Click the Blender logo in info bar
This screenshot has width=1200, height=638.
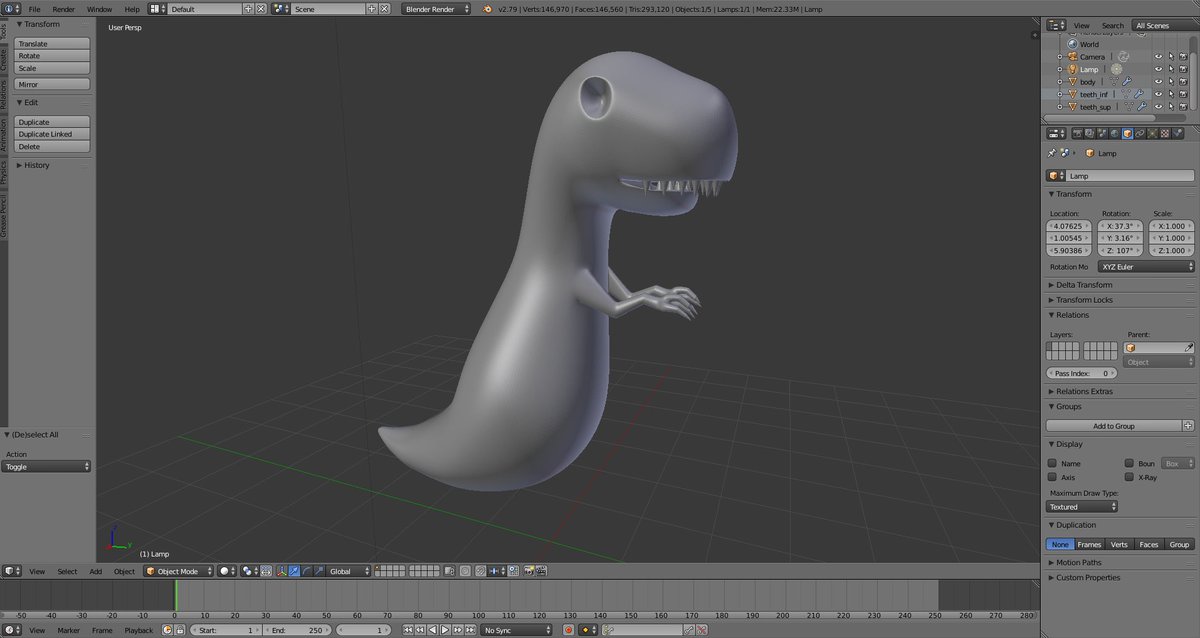(487, 8)
